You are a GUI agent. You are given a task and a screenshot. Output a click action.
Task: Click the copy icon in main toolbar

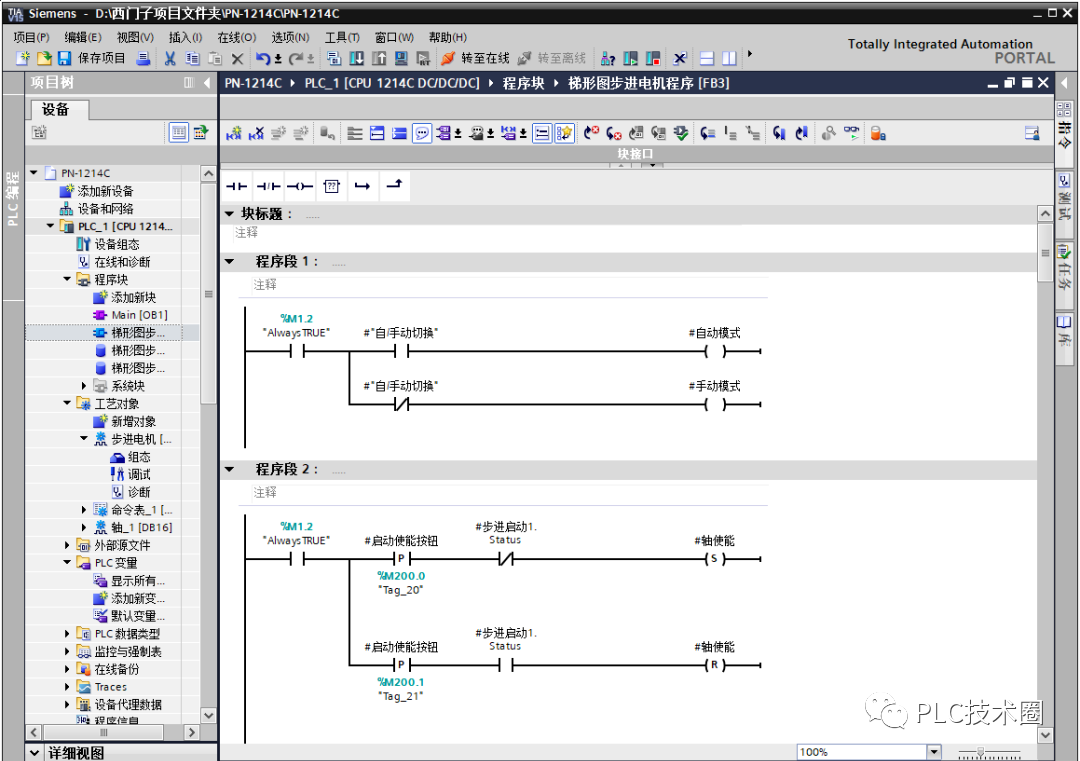coord(192,59)
